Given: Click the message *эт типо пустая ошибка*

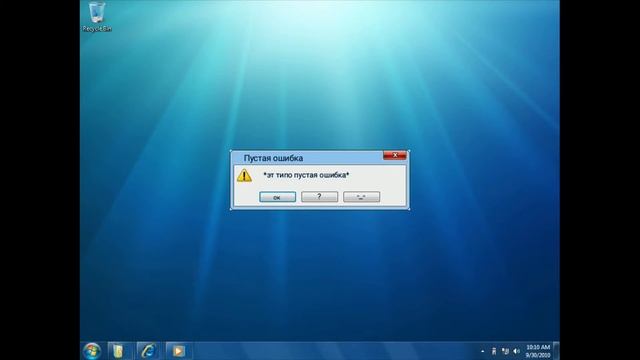Looking at the screenshot, I should [306, 175].
